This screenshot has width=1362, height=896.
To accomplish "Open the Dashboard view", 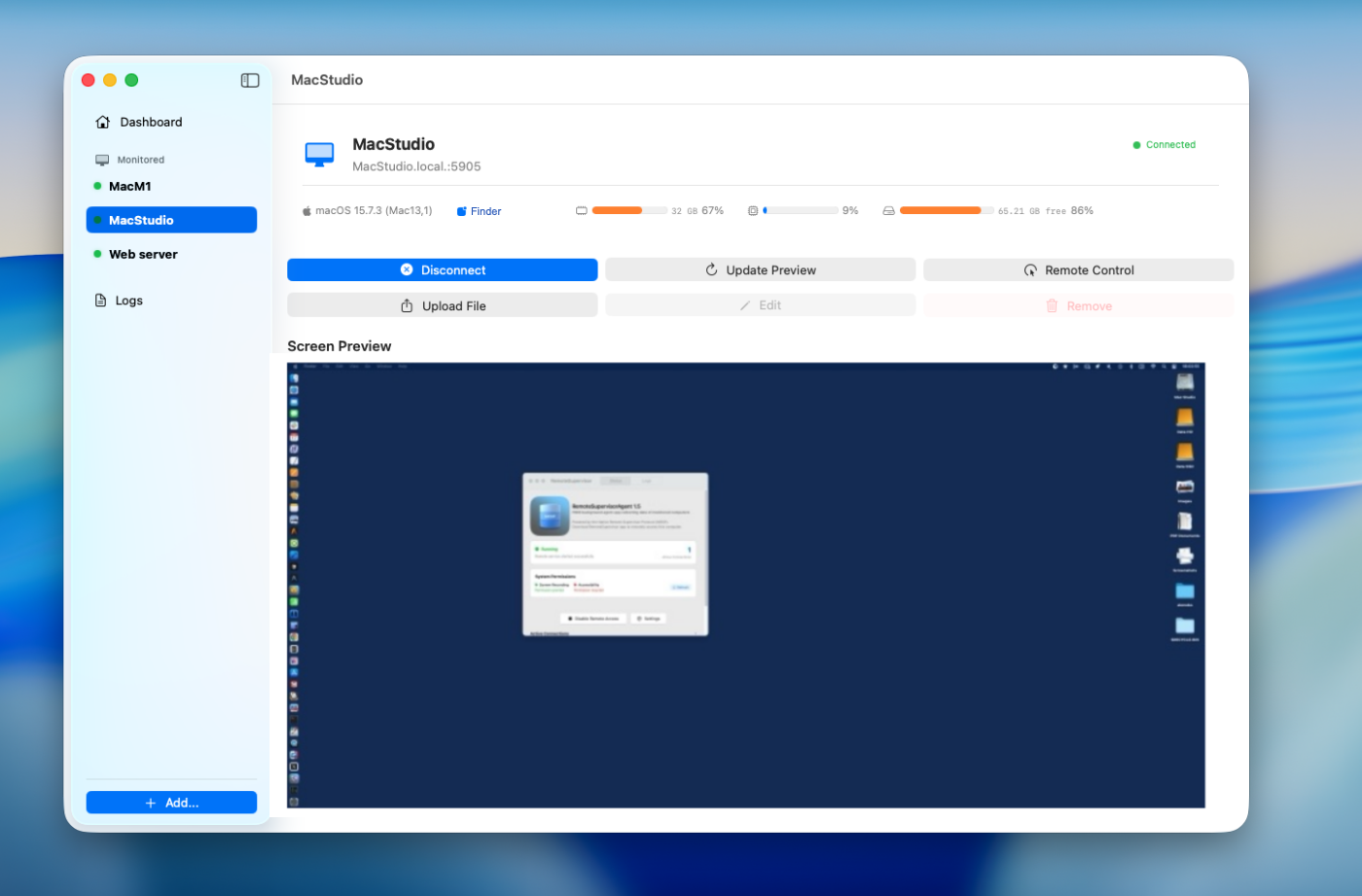I will [151, 123].
